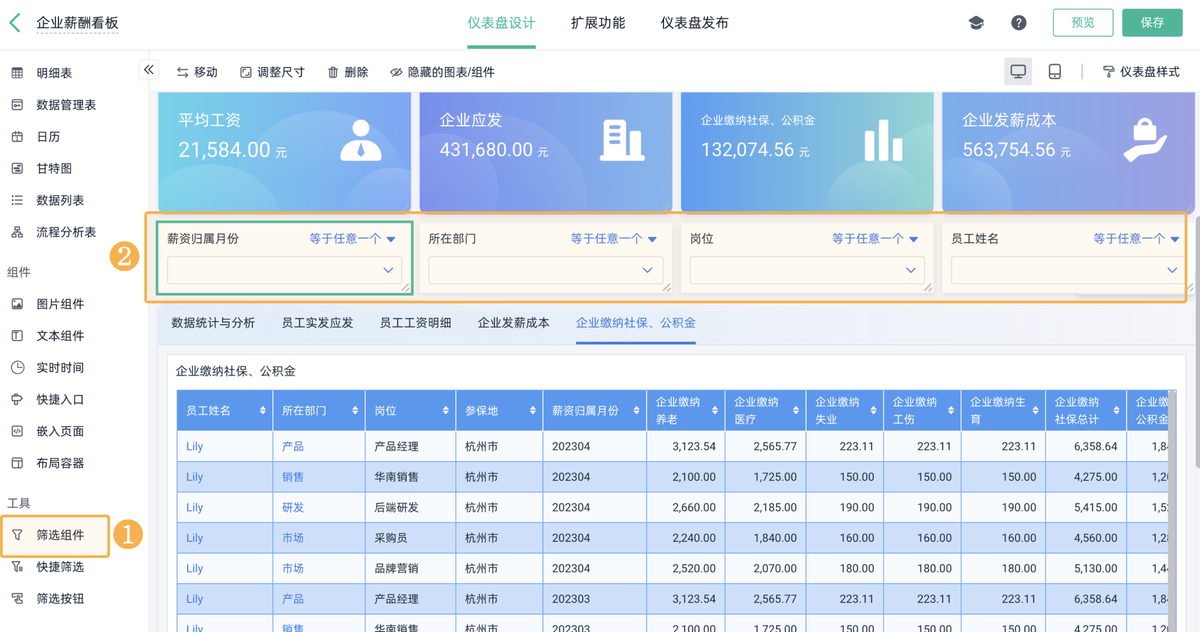Change 所在部门 condition 等于任意一个
Image resolution: width=1200 pixels, height=632 pixels.
tap(613, 239)
